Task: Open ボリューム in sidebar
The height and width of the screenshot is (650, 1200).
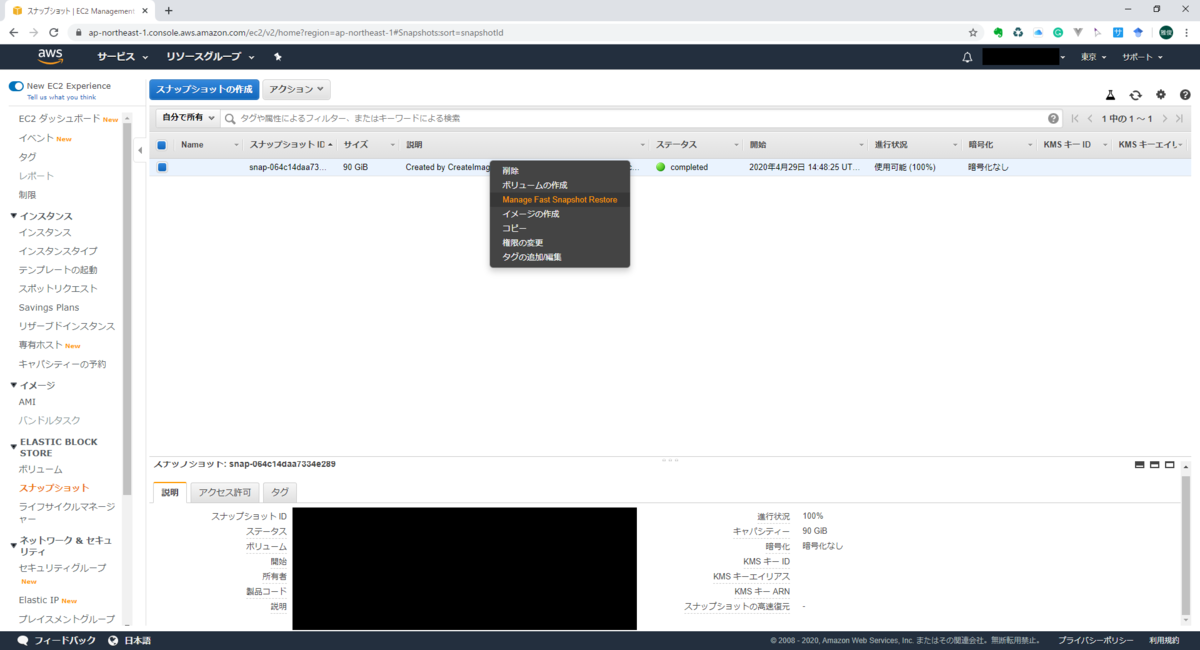Action: 40,469
